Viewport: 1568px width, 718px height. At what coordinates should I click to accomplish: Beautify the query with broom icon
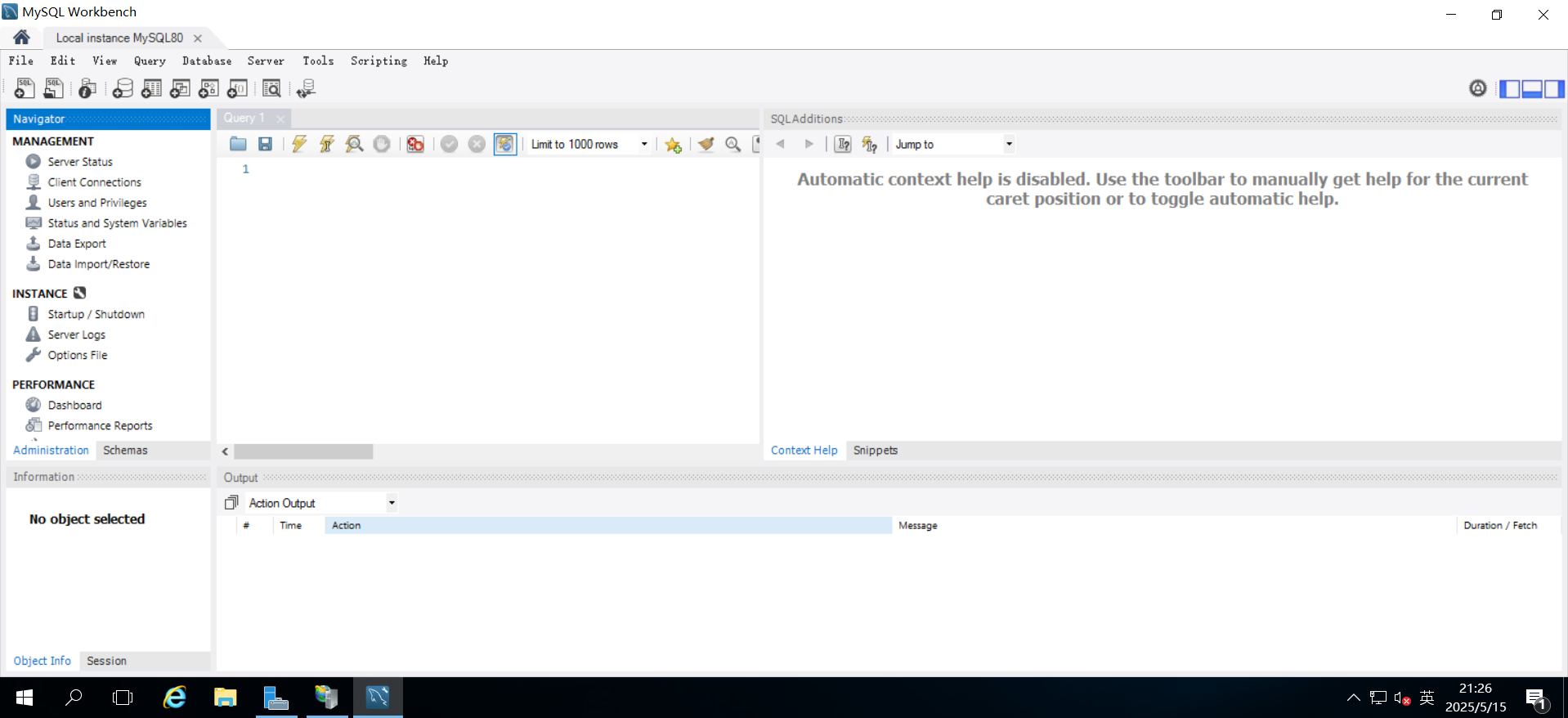click(x=706, y=144)
